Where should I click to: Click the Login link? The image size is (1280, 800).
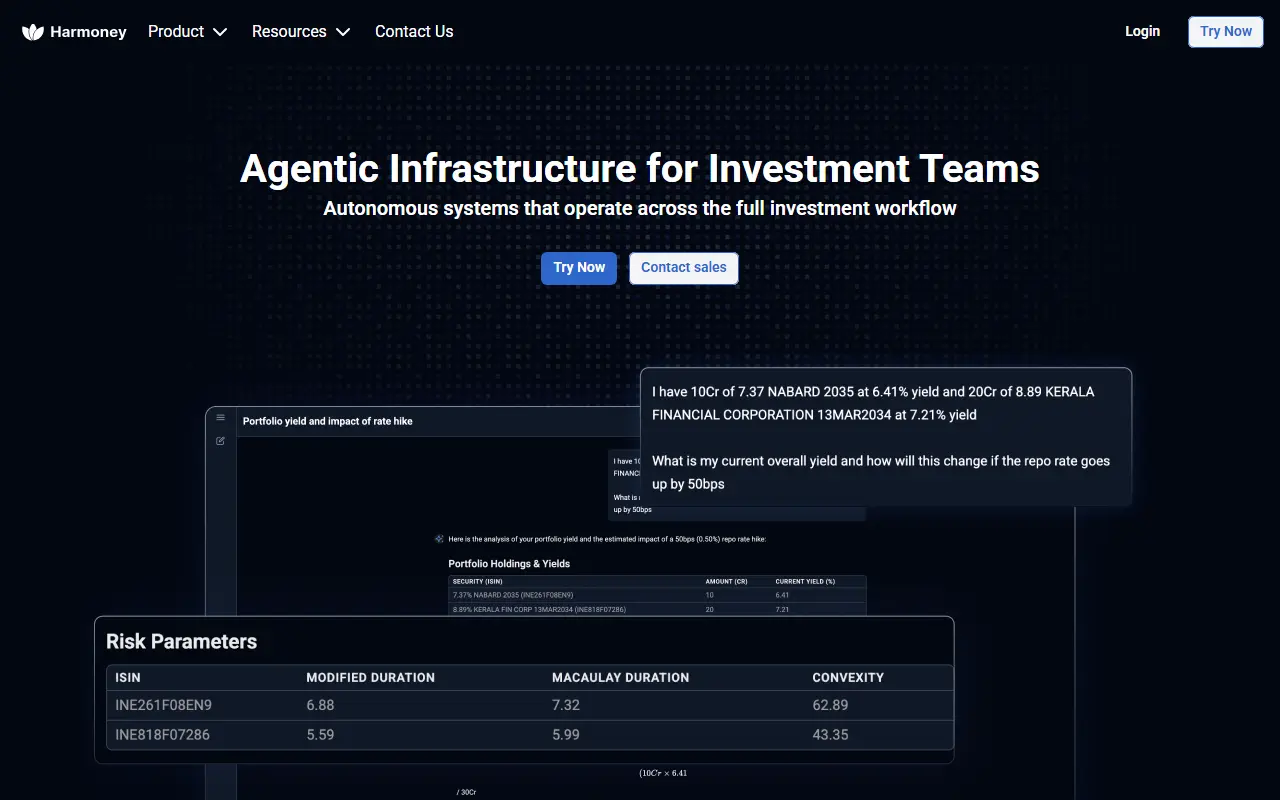point(1142,31)
